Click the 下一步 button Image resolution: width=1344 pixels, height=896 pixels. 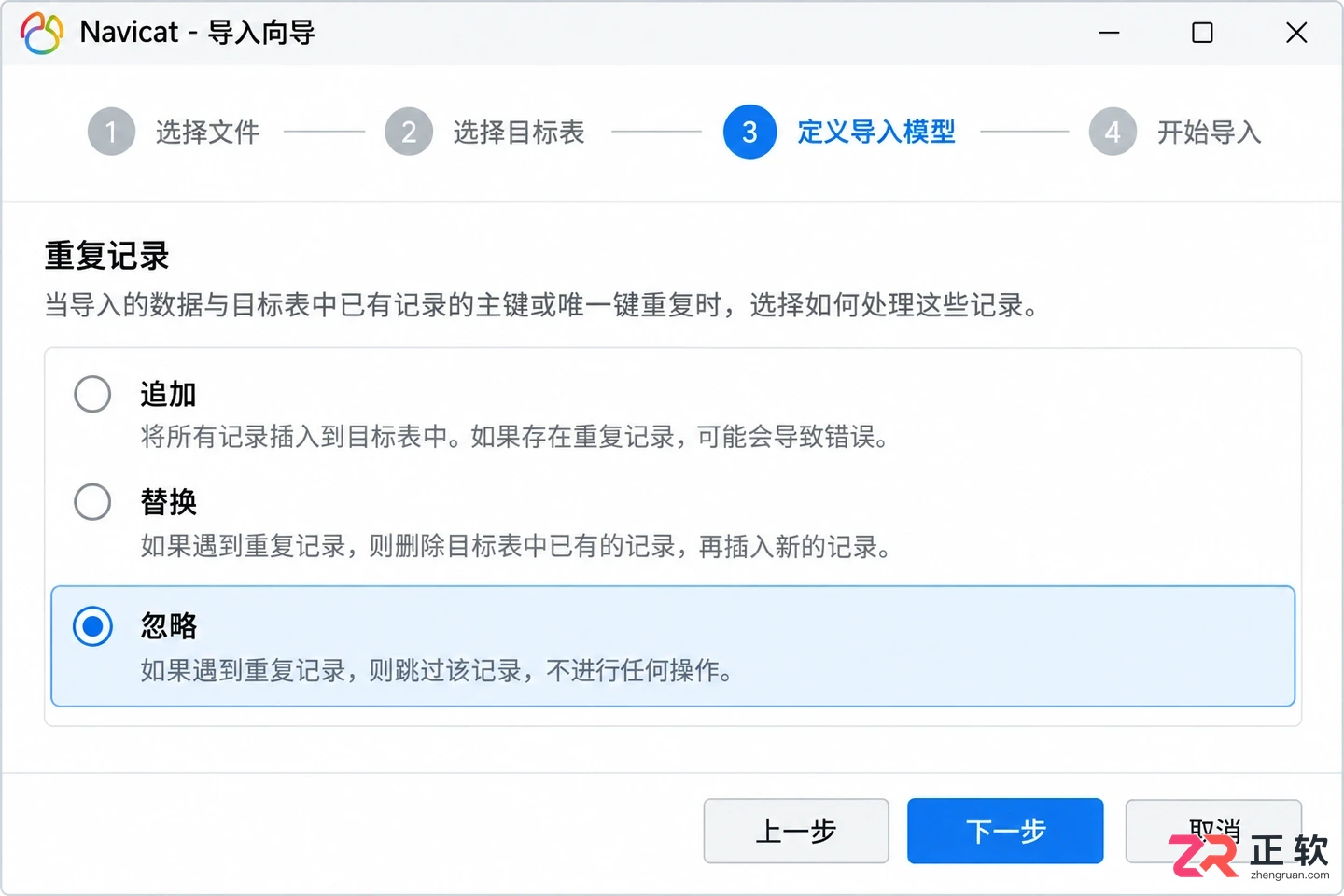coord(1005,831)
